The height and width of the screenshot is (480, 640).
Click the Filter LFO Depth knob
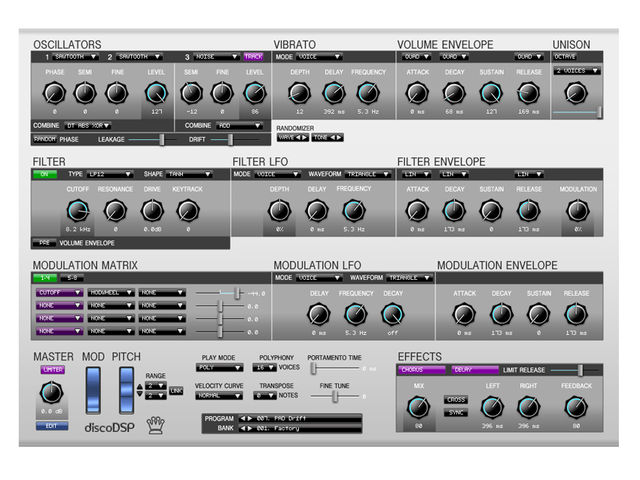point(279,211)
